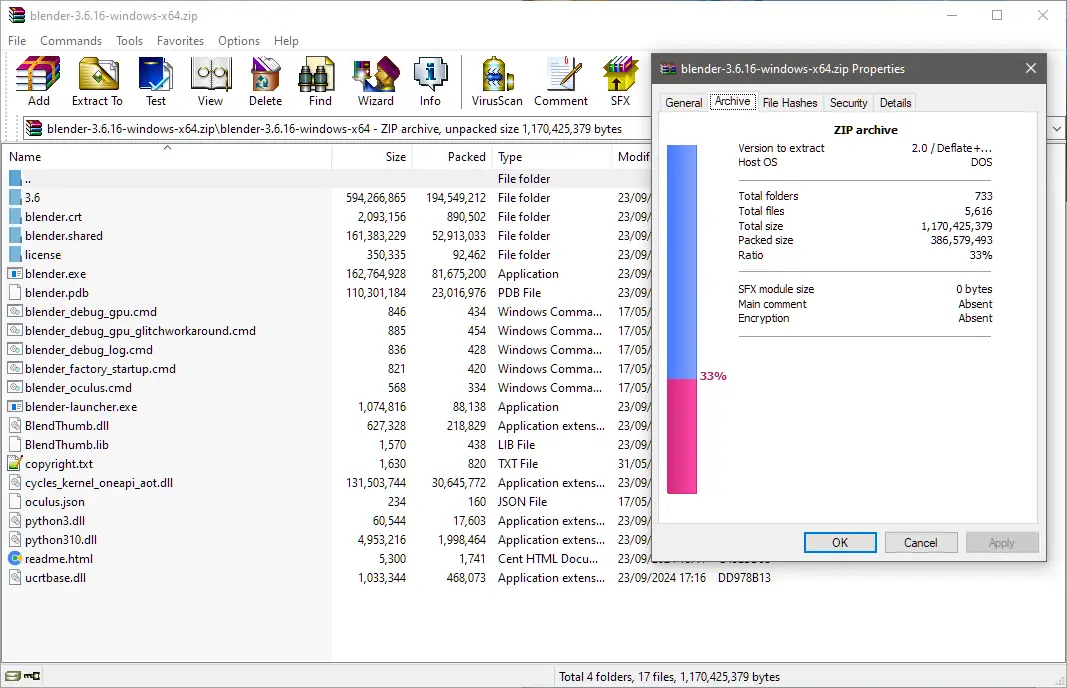Open the Options menu
Viewport: 1067px width, 688px height.
click(x=239, y=41)
